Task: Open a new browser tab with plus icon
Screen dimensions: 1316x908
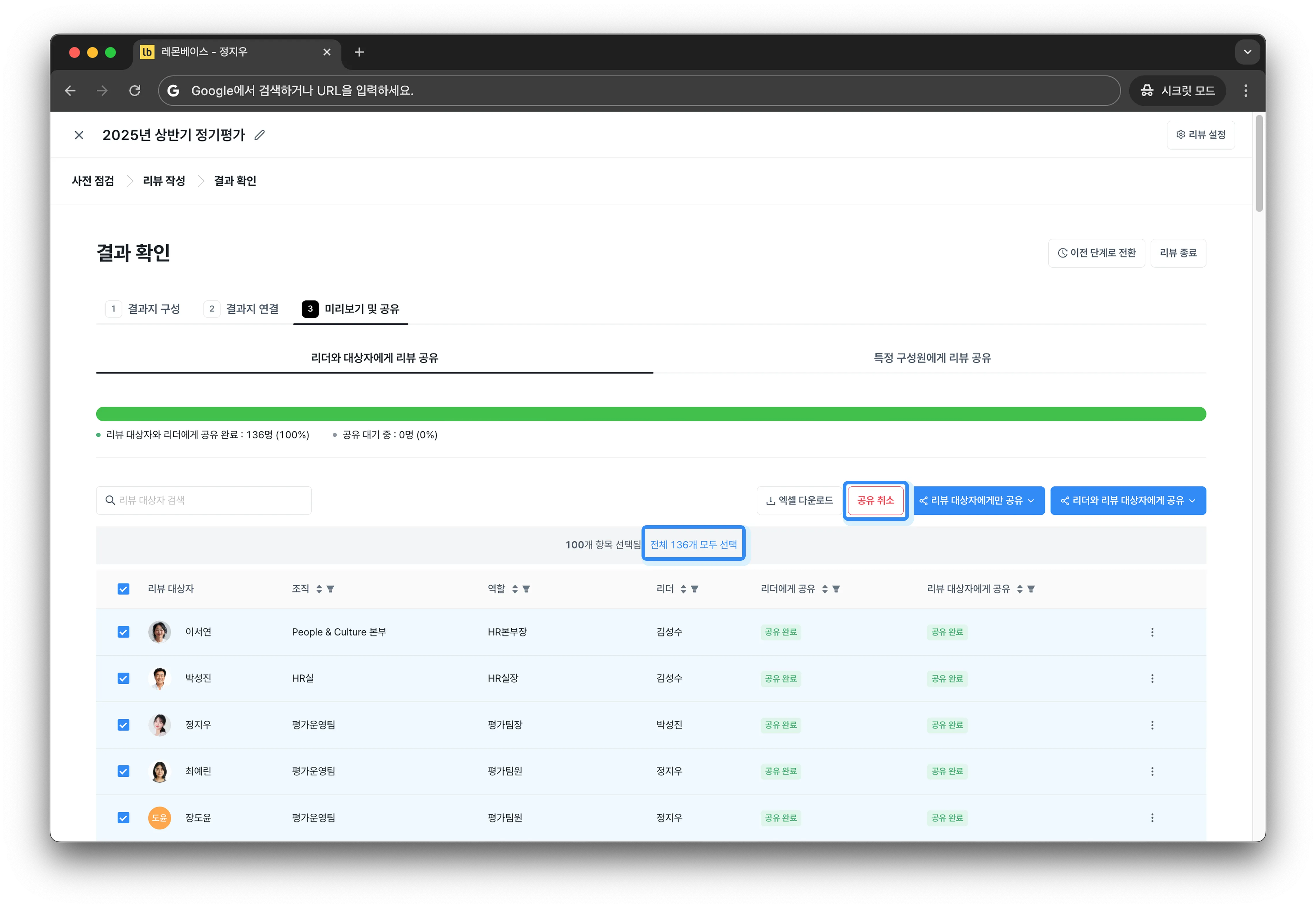Action: coord(359,52)
